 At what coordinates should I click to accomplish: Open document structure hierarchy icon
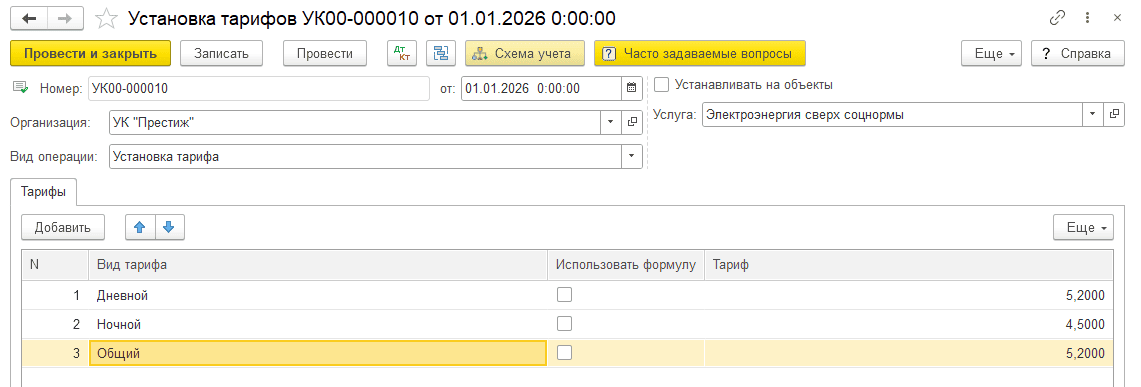440,53
